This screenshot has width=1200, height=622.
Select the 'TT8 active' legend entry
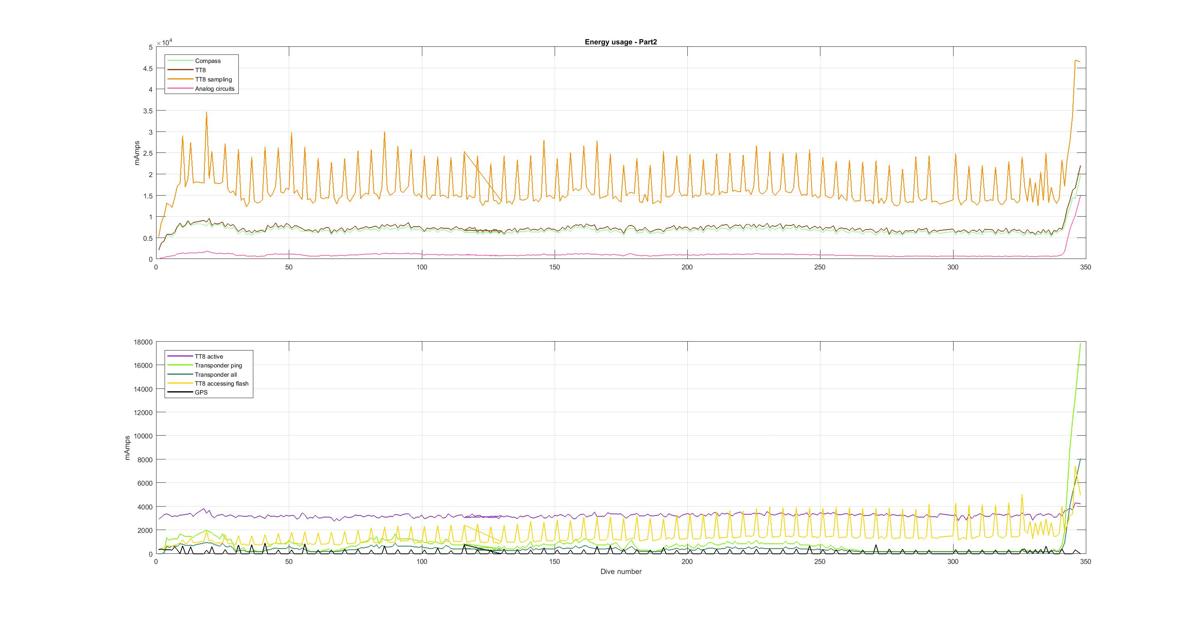tap(210, 356)
